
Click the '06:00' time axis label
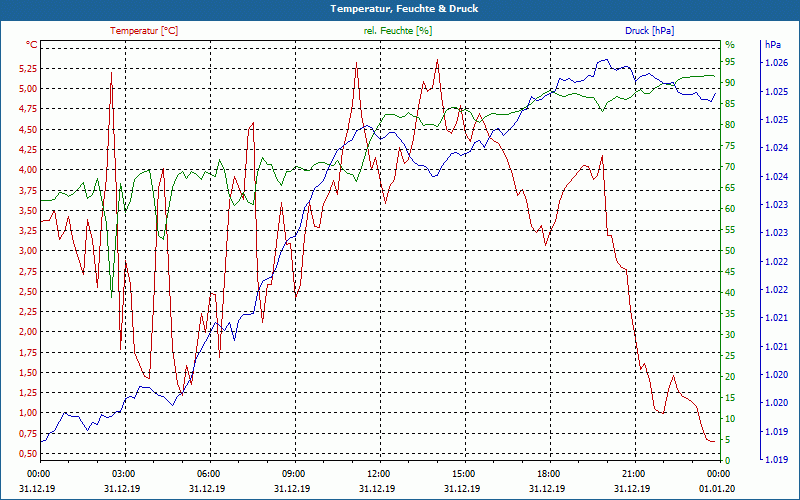[x=209, y=473]
